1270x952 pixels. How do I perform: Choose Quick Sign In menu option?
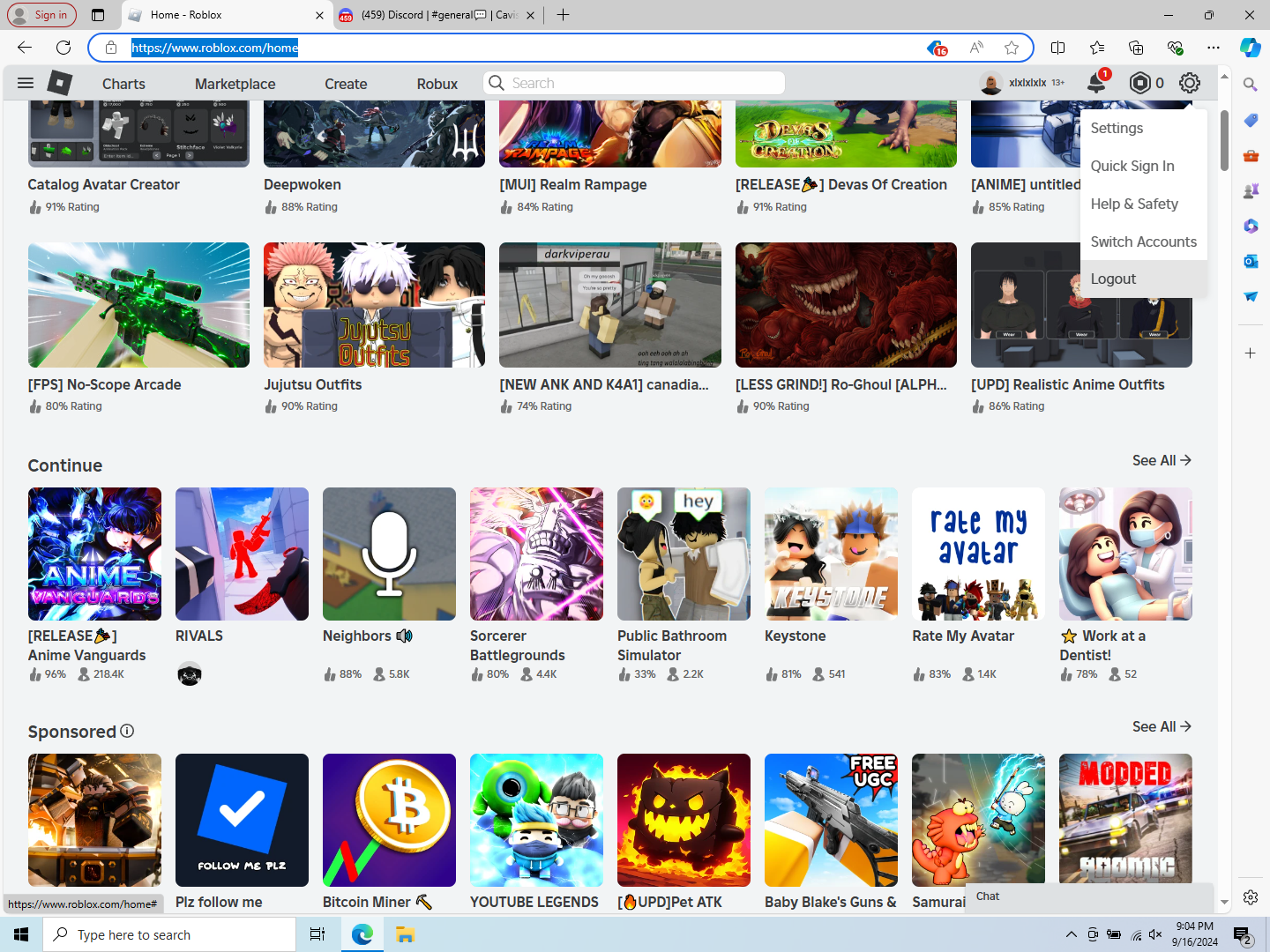pos(1144,166)
